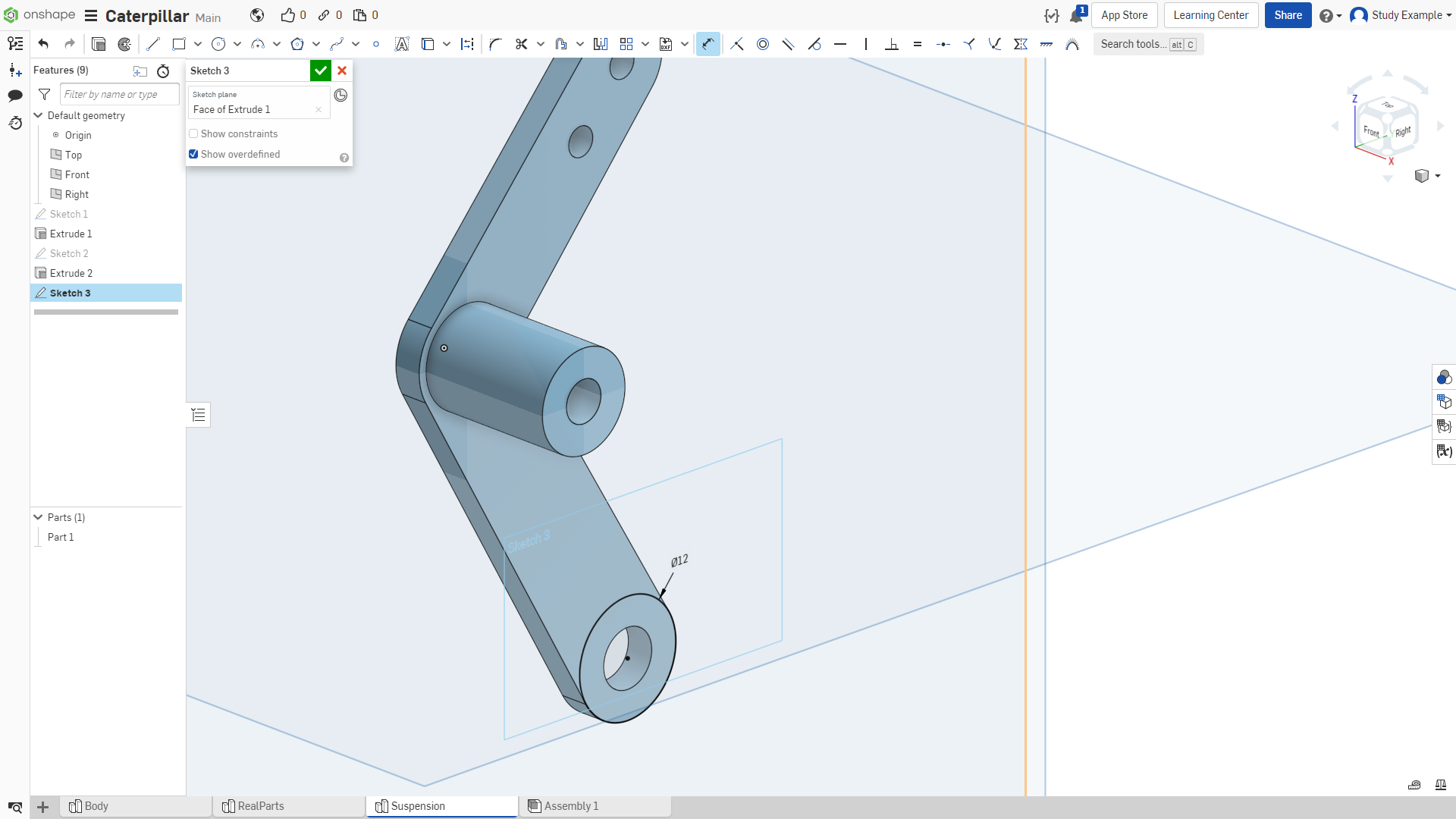
Task: Open the App Store
Action: coord(1125,15)
